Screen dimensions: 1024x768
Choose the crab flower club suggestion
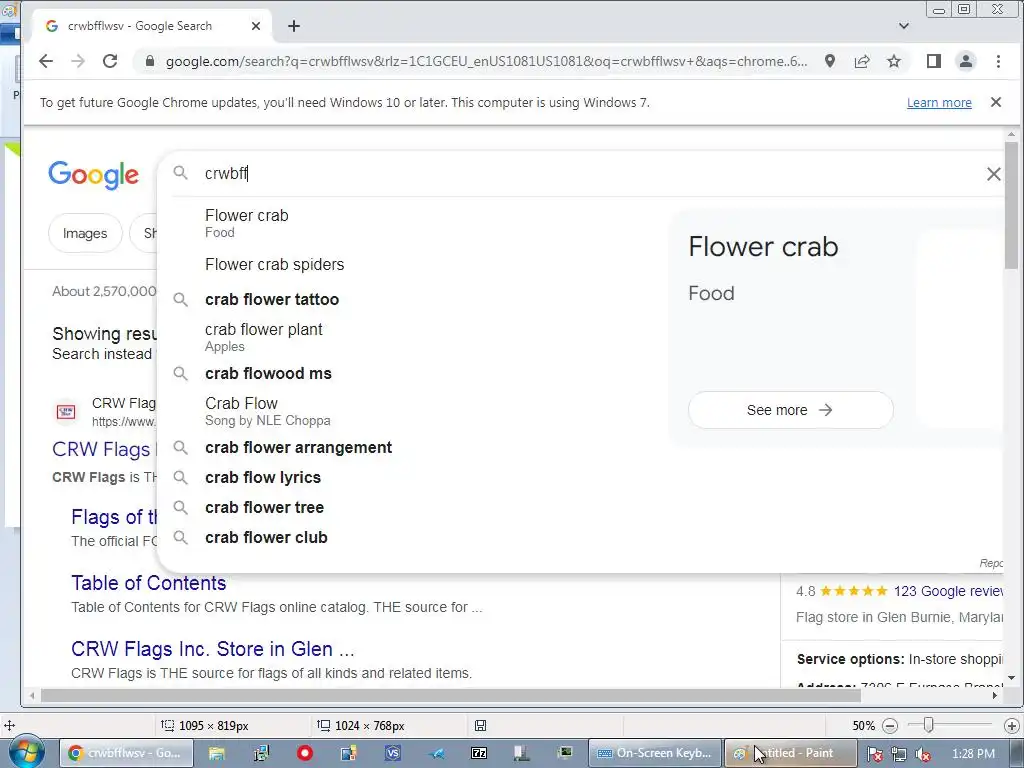pos(418,537)
